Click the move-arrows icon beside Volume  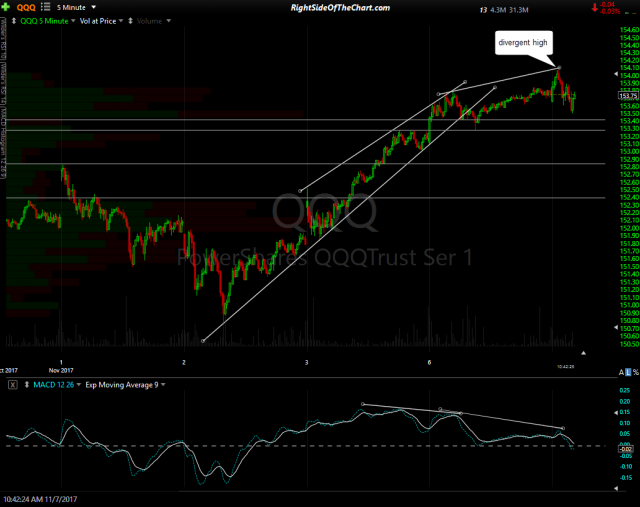130,21
